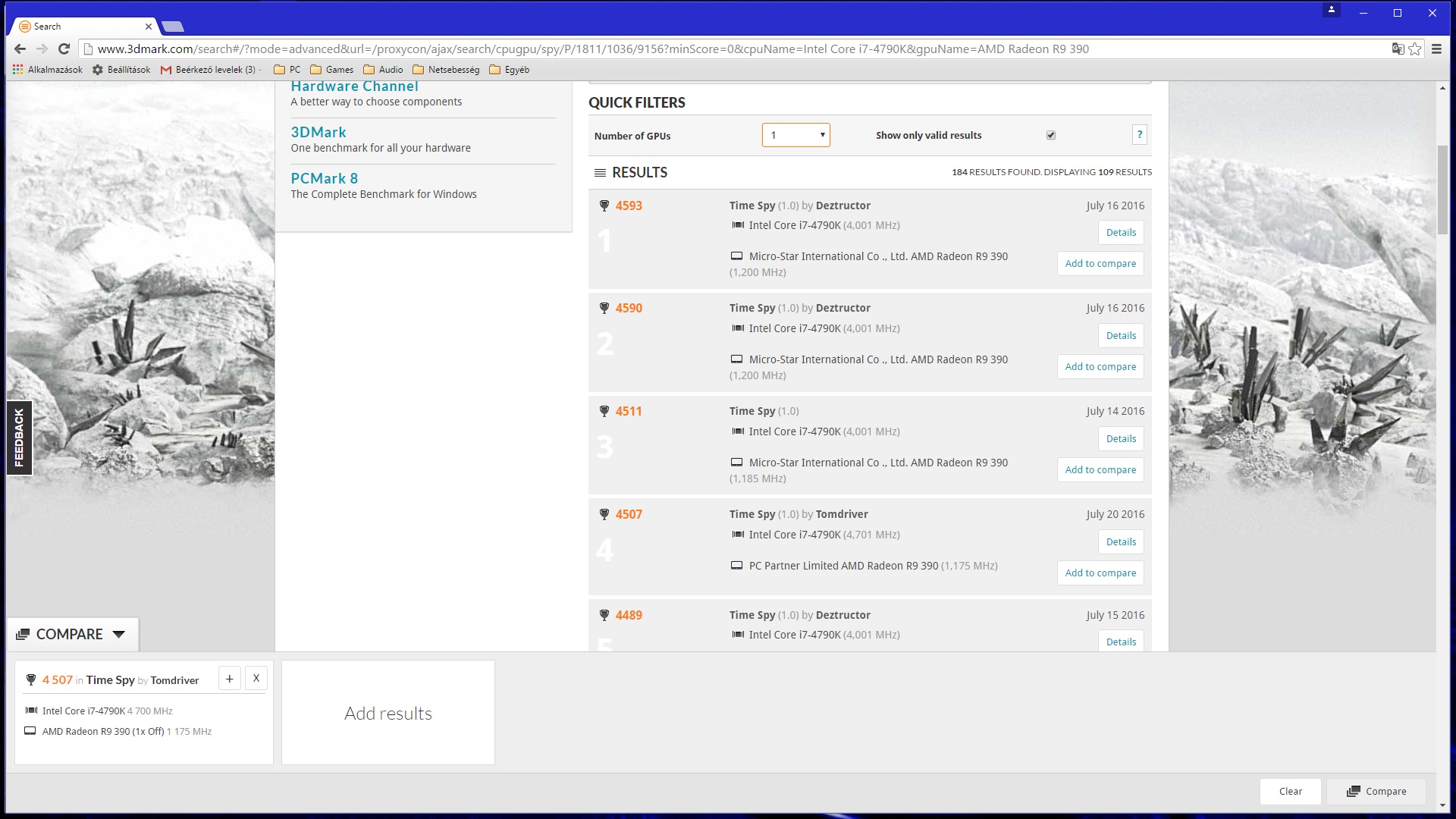Click the scrollbar up arrow
Screen dimensions: 1456x819
(1442, 88)
